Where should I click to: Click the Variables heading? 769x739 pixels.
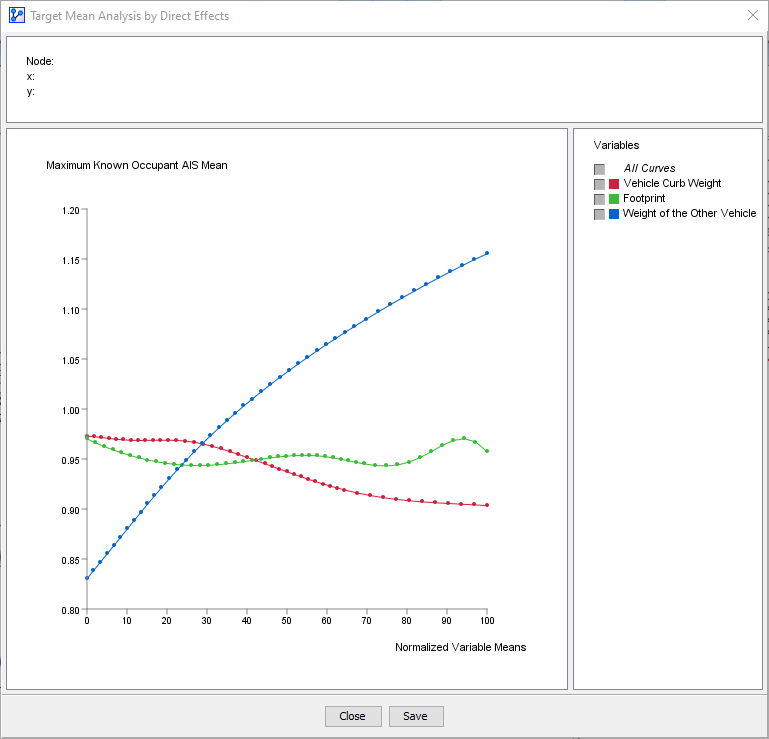pyautogui.click(x=616, y=145)
